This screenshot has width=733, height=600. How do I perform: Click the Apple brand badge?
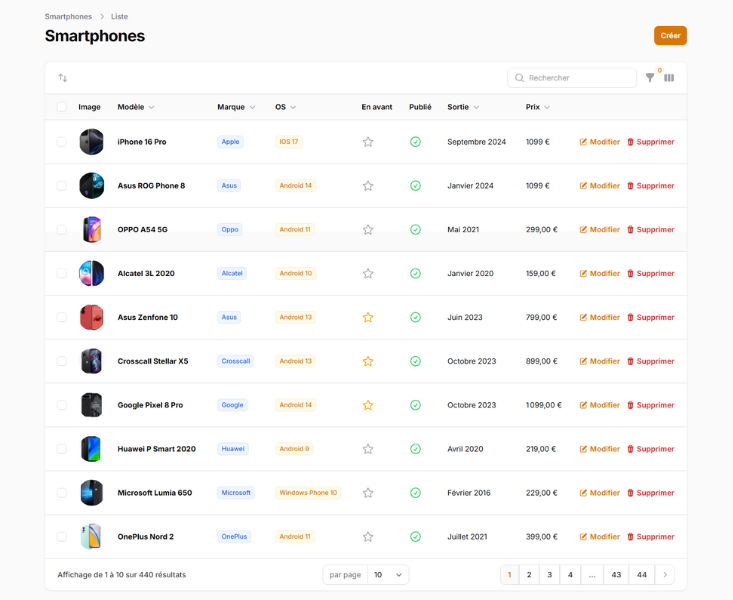coord(230,142)
